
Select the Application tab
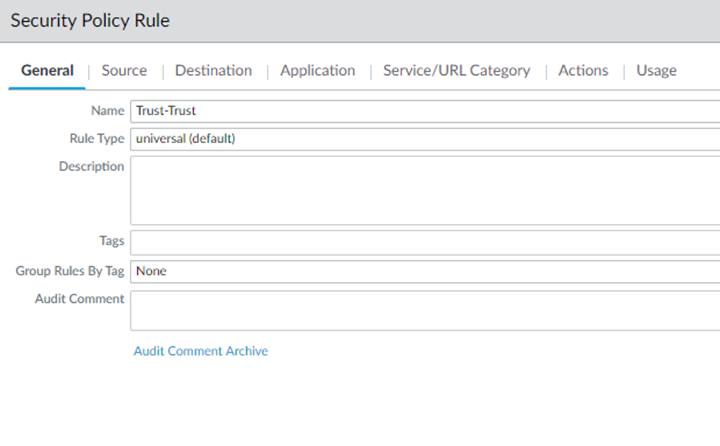click(317, 70)
